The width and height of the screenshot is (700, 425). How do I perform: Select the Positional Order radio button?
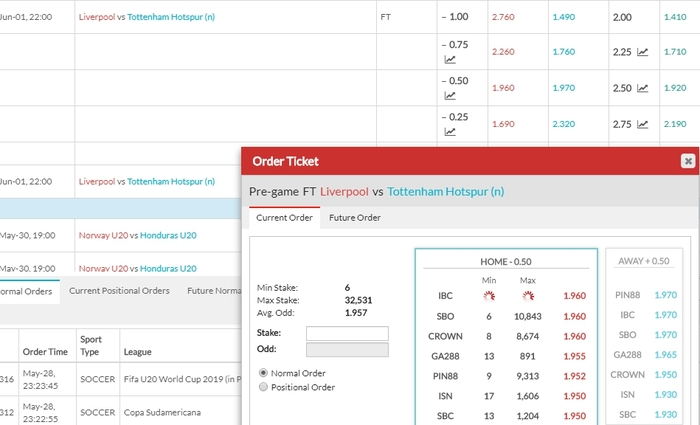(x=264, y=387)
